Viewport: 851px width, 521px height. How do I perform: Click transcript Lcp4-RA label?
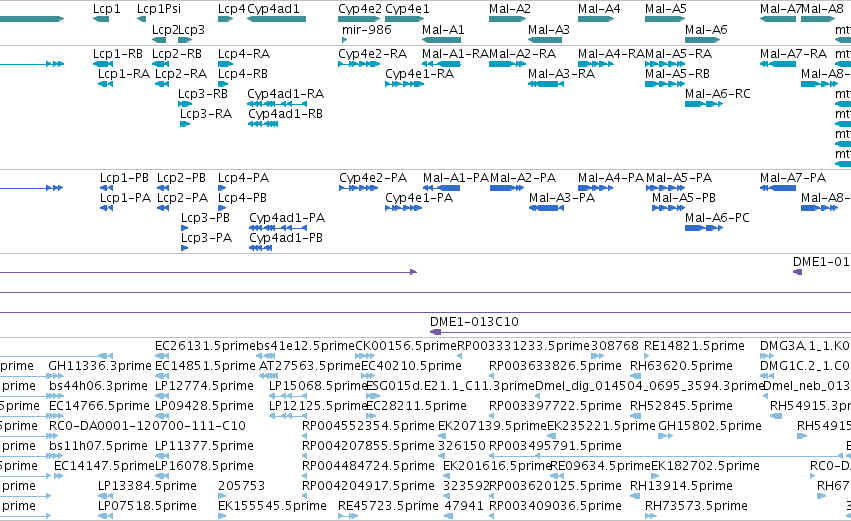[244, 54]
